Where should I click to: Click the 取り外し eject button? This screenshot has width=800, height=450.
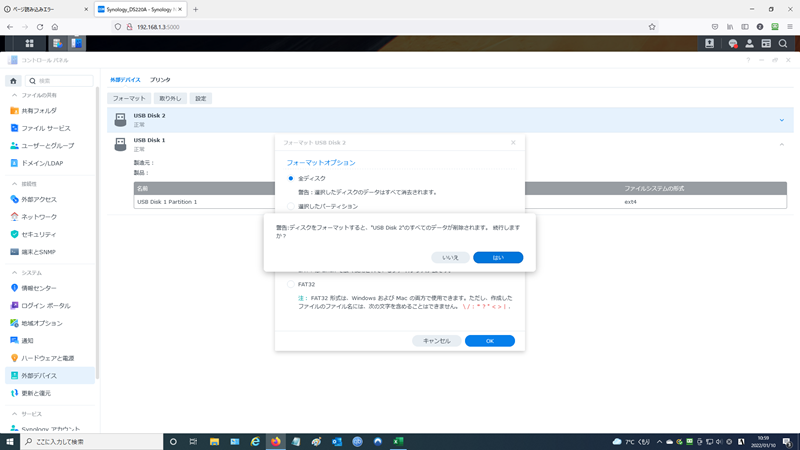[170, 98]
